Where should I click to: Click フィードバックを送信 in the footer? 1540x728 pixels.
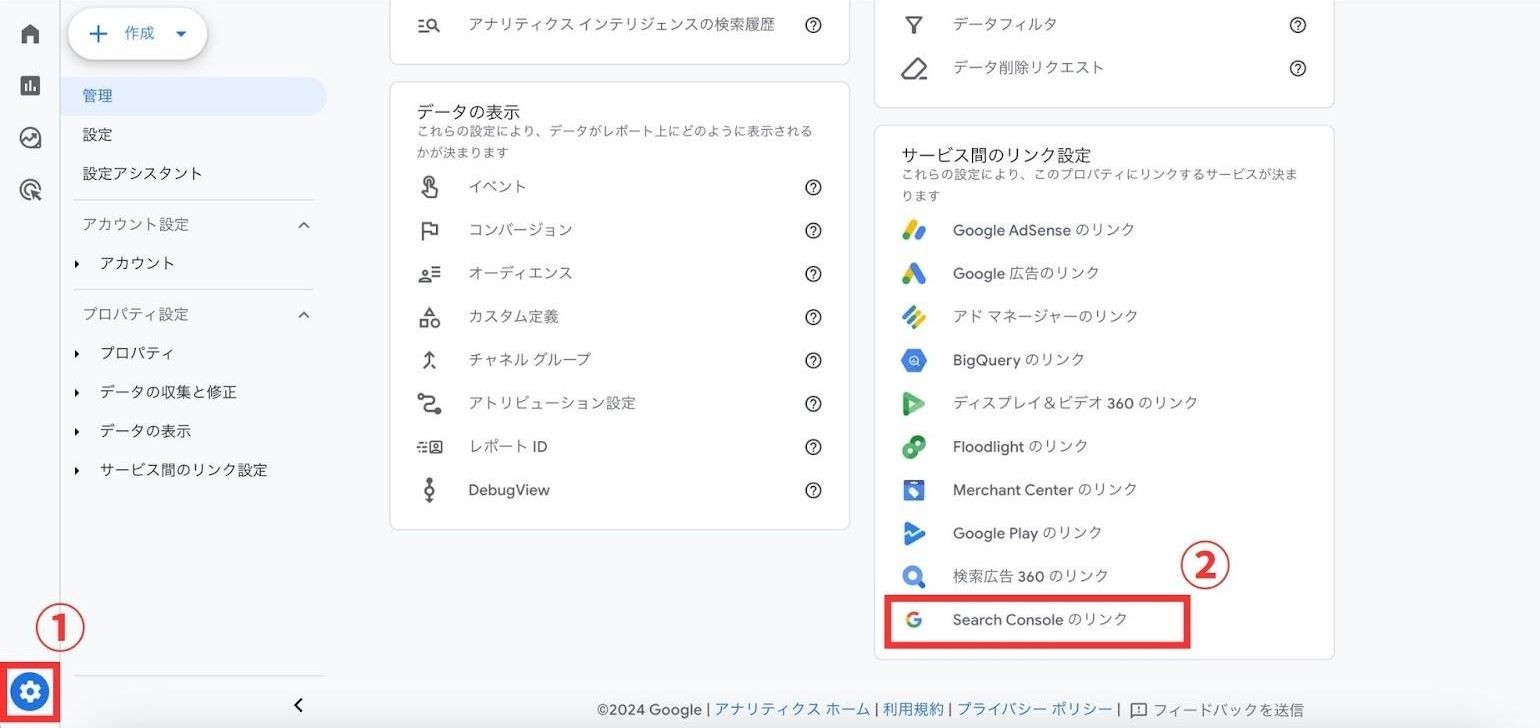[x=1217, y=710]
